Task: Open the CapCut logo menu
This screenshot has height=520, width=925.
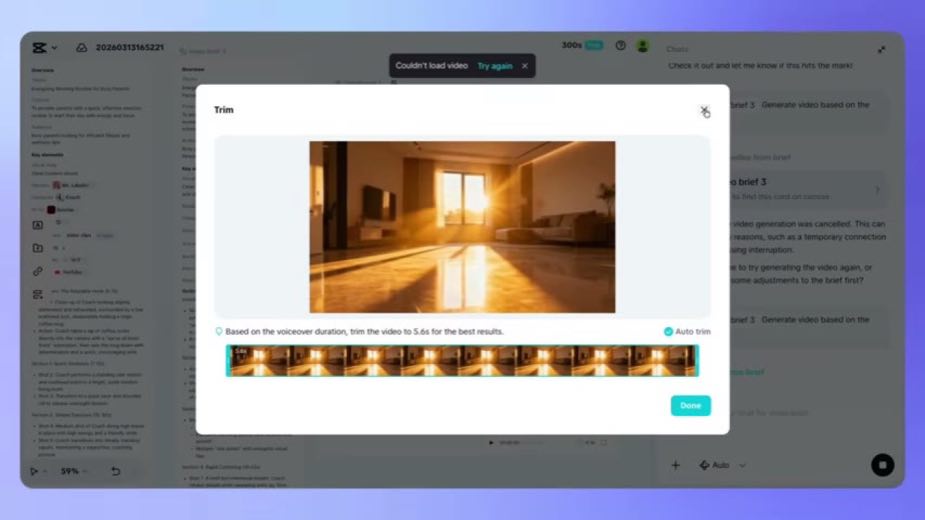Action: [40, 48]
